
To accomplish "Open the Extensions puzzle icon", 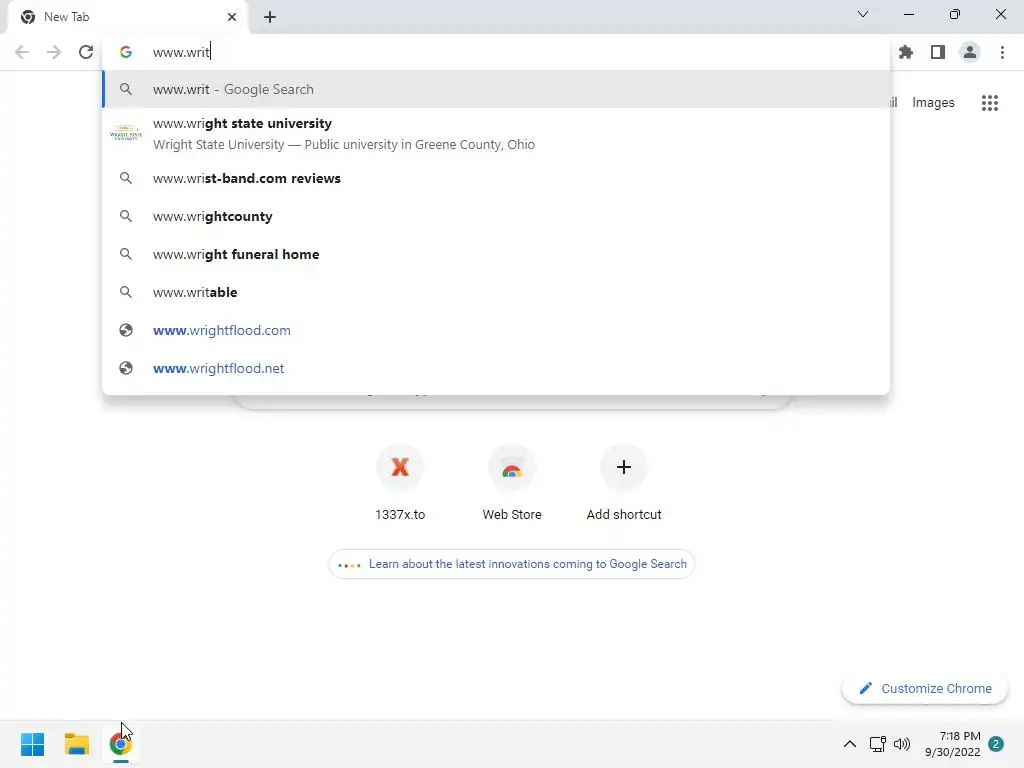I will (x=905, y=52).
